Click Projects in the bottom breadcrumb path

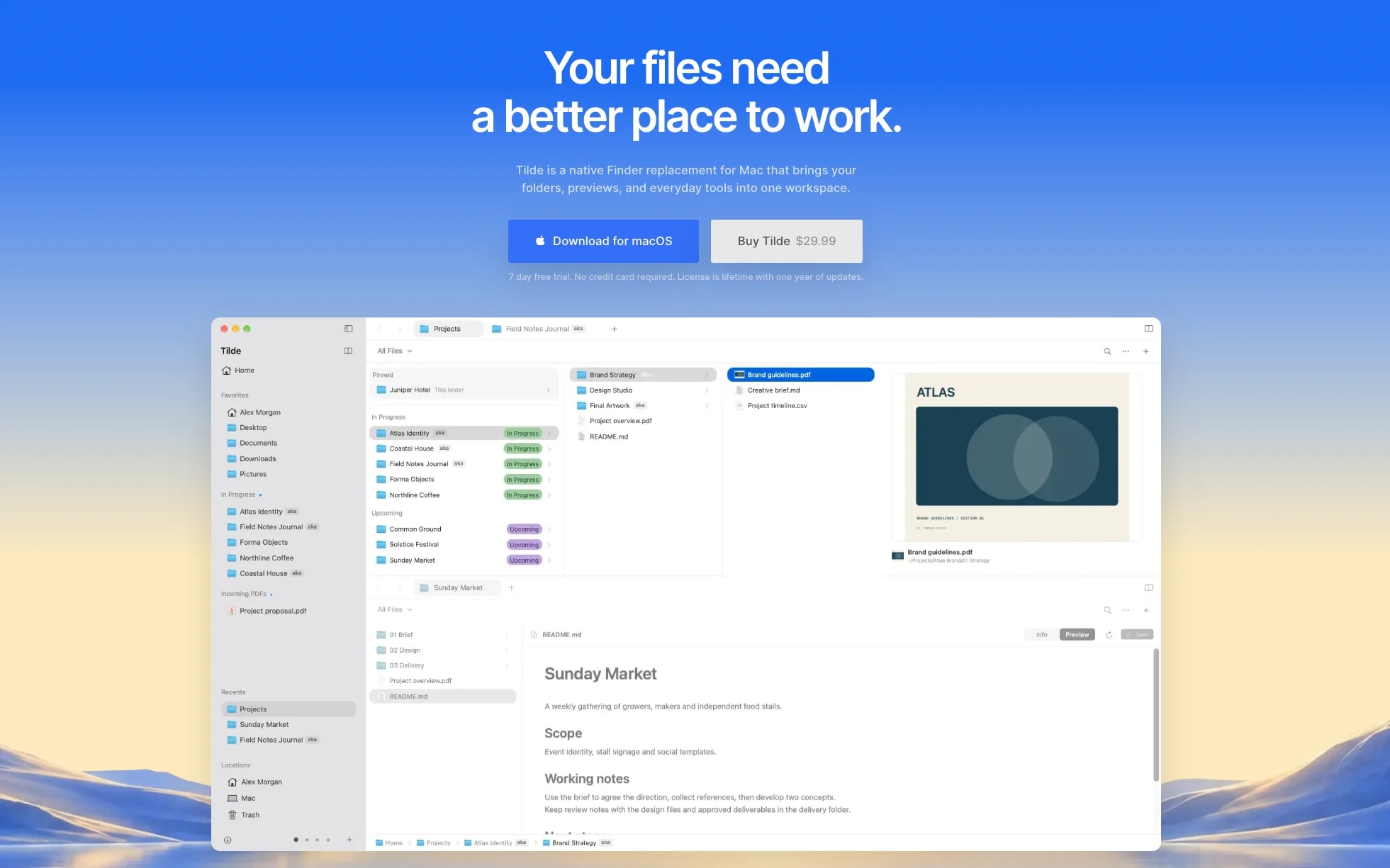tap(433, 842)
